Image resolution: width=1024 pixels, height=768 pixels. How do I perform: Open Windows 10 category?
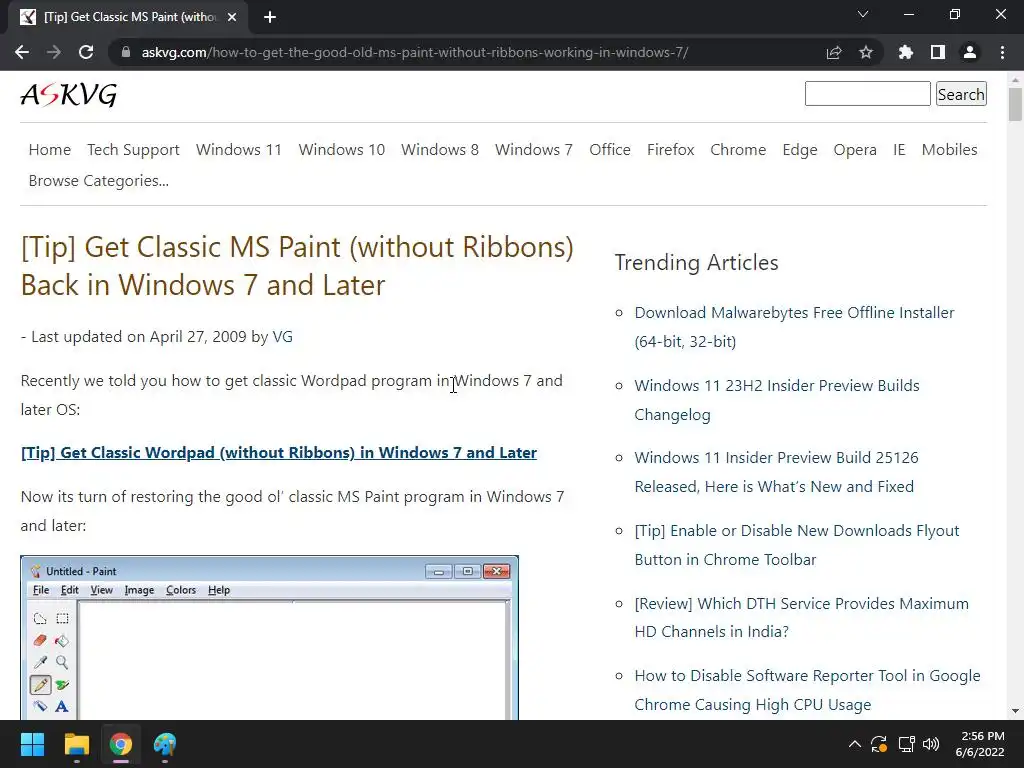pyautogui.click(x=342, y=150)
